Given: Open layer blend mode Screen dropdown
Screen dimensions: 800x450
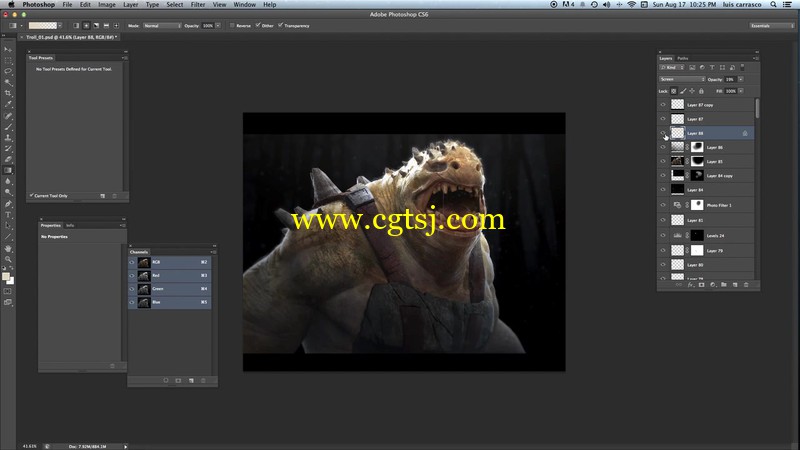Looking at the screenshot, I should pyautogui.click(x=682, y=79).
